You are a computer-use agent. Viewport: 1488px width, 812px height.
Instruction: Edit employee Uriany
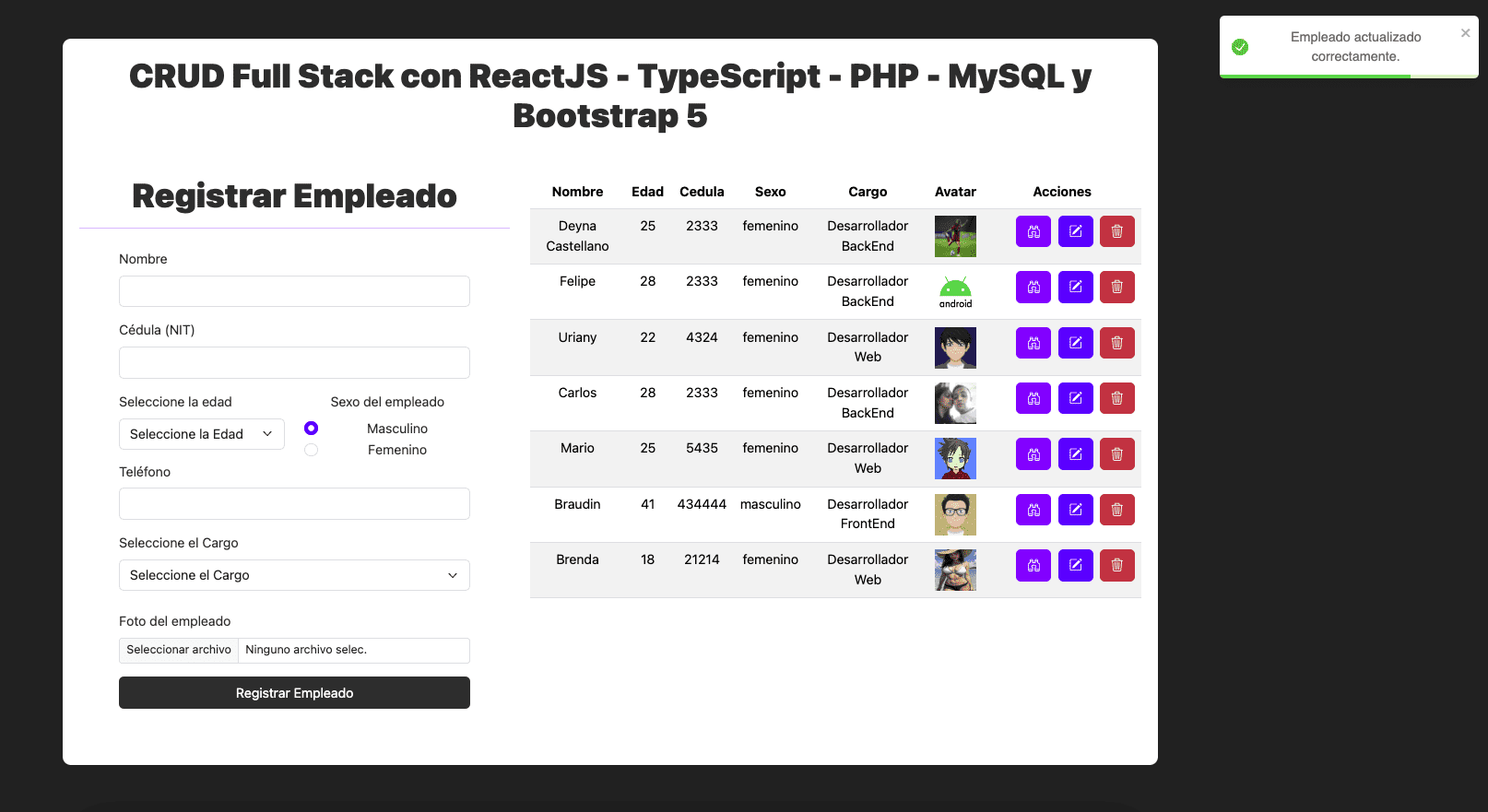1076,343
